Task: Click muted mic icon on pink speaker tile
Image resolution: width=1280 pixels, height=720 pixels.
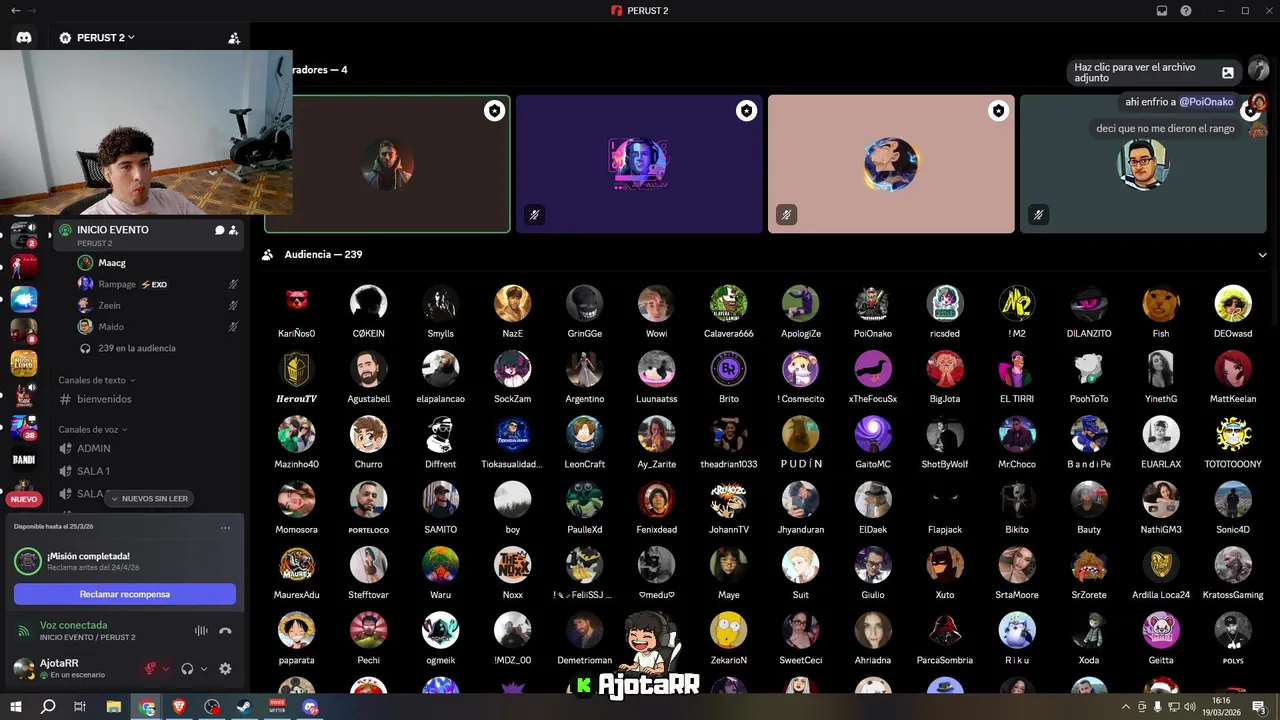Action: click(x=786, y=215)
